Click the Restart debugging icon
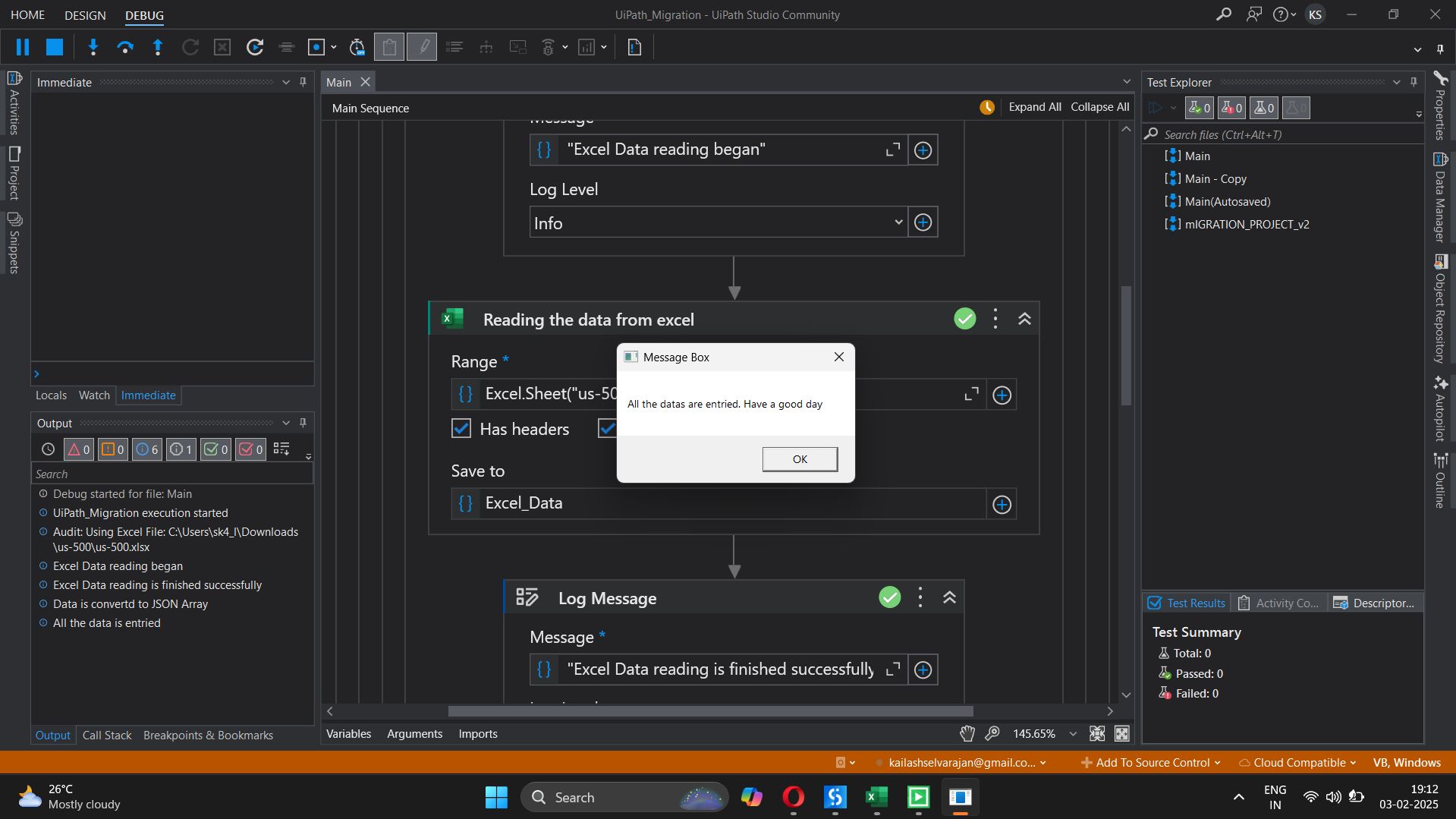 click(x=255, y=47)
